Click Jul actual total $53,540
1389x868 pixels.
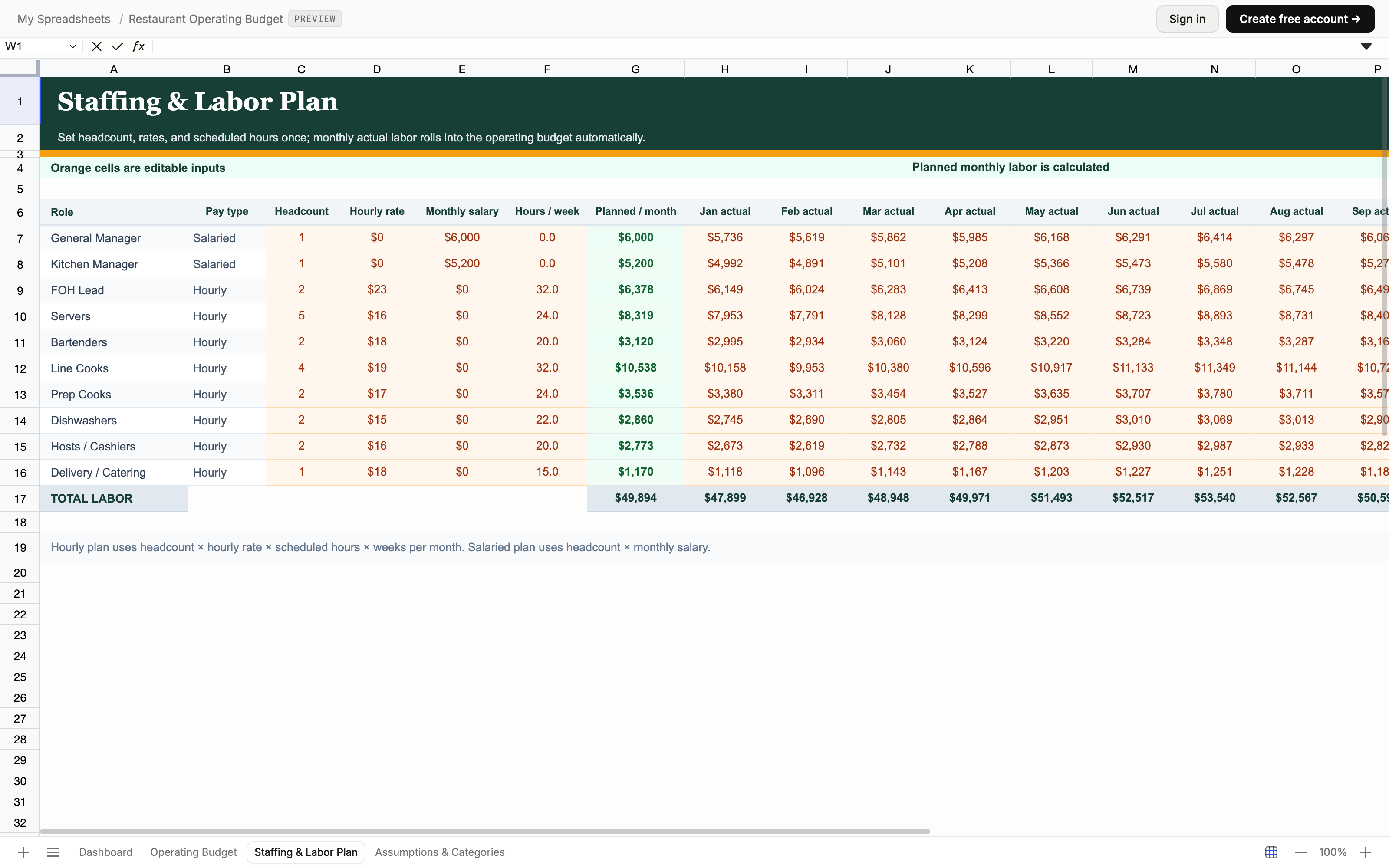point(1215,498)
